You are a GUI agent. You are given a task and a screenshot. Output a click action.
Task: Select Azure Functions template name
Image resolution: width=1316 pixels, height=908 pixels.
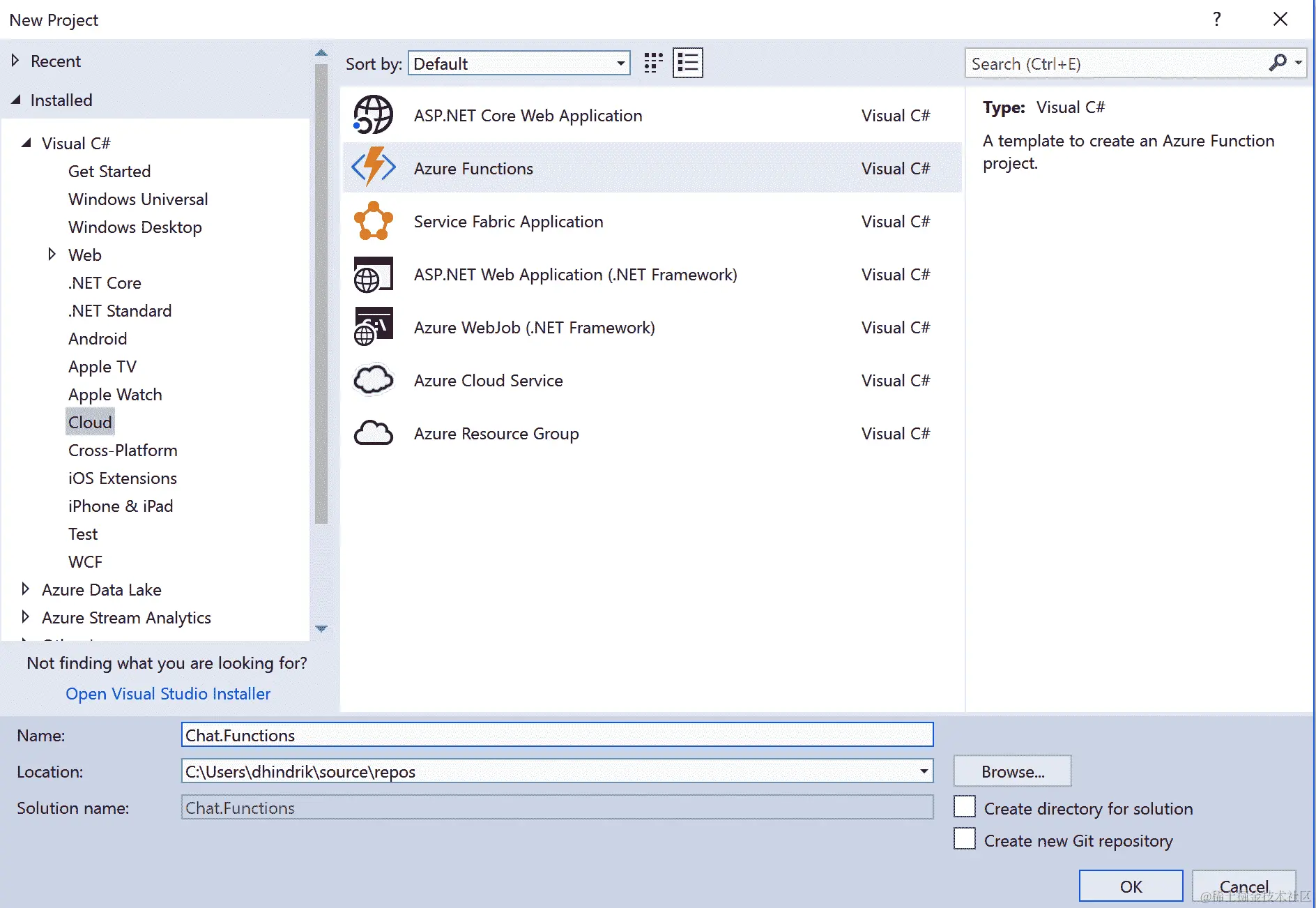(x=473, y=168)
